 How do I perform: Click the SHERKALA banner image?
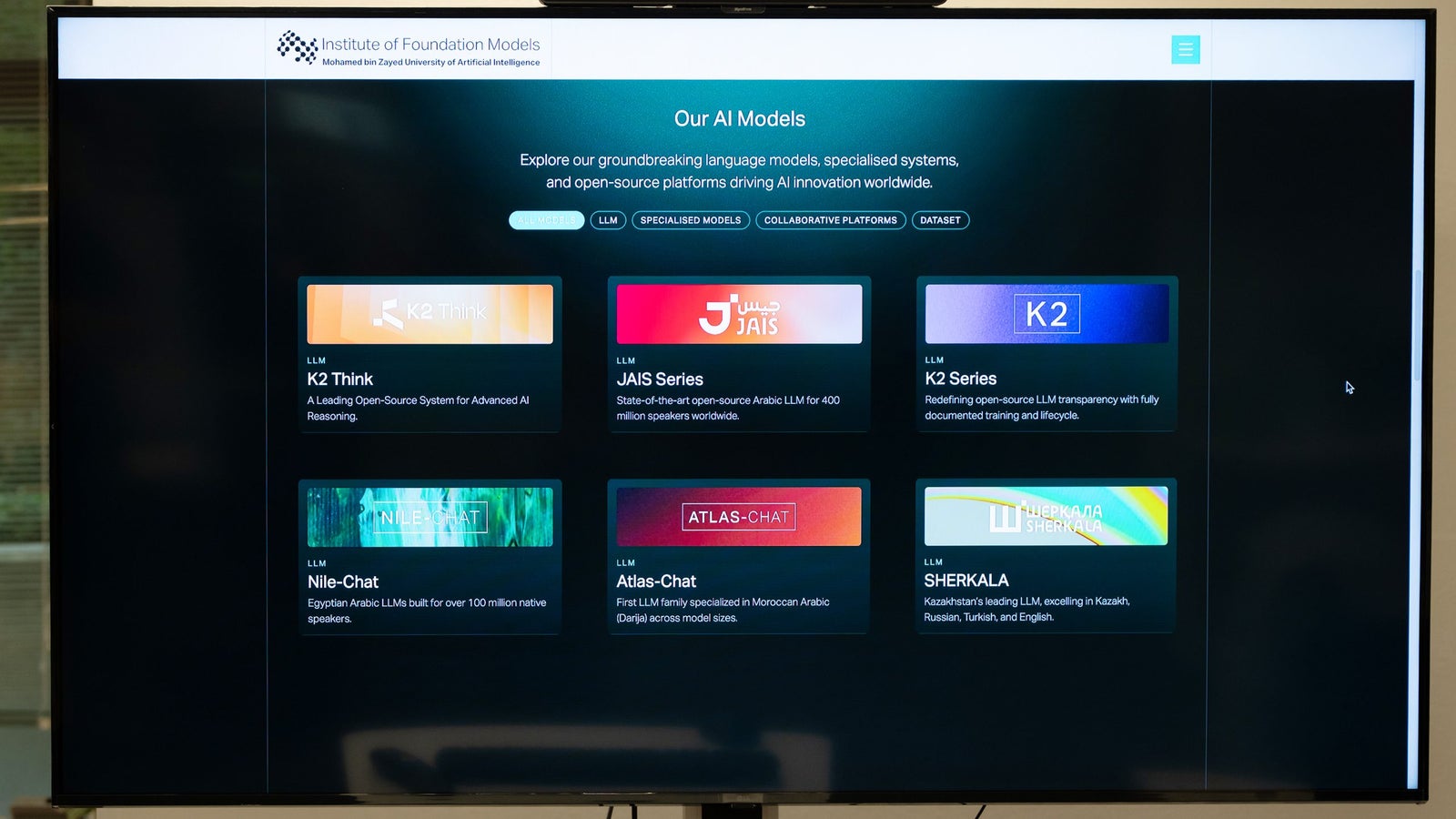(1046, 515)
